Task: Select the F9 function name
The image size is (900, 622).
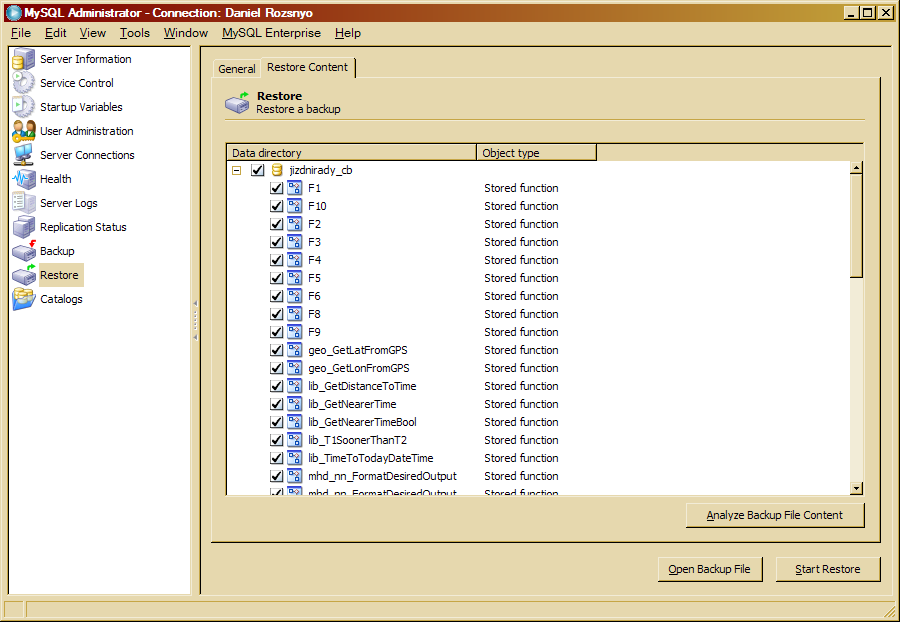Action: coord(315,332)
